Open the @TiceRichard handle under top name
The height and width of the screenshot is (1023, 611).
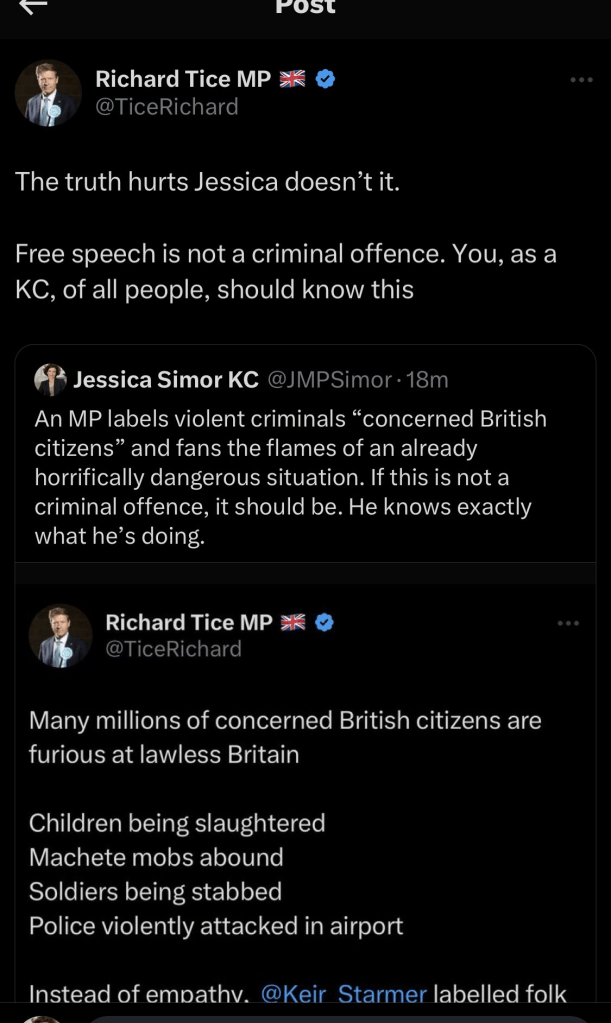(x=166, y=107)
